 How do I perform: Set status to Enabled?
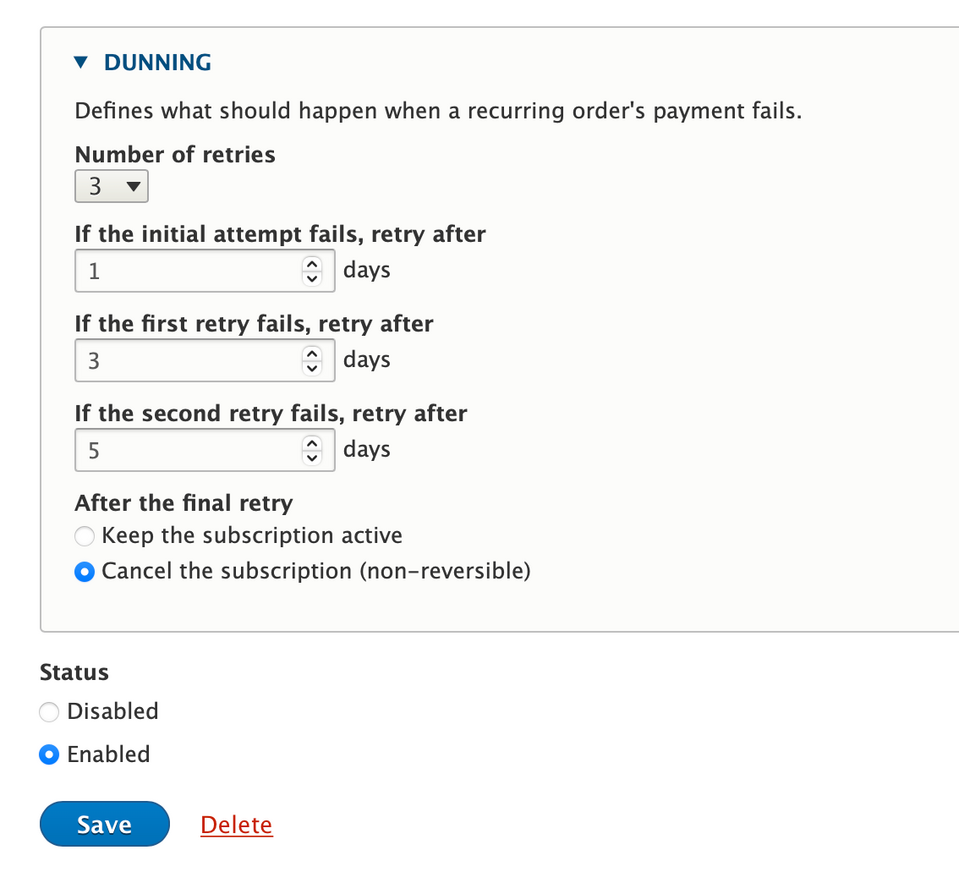(x=49, y=755)
